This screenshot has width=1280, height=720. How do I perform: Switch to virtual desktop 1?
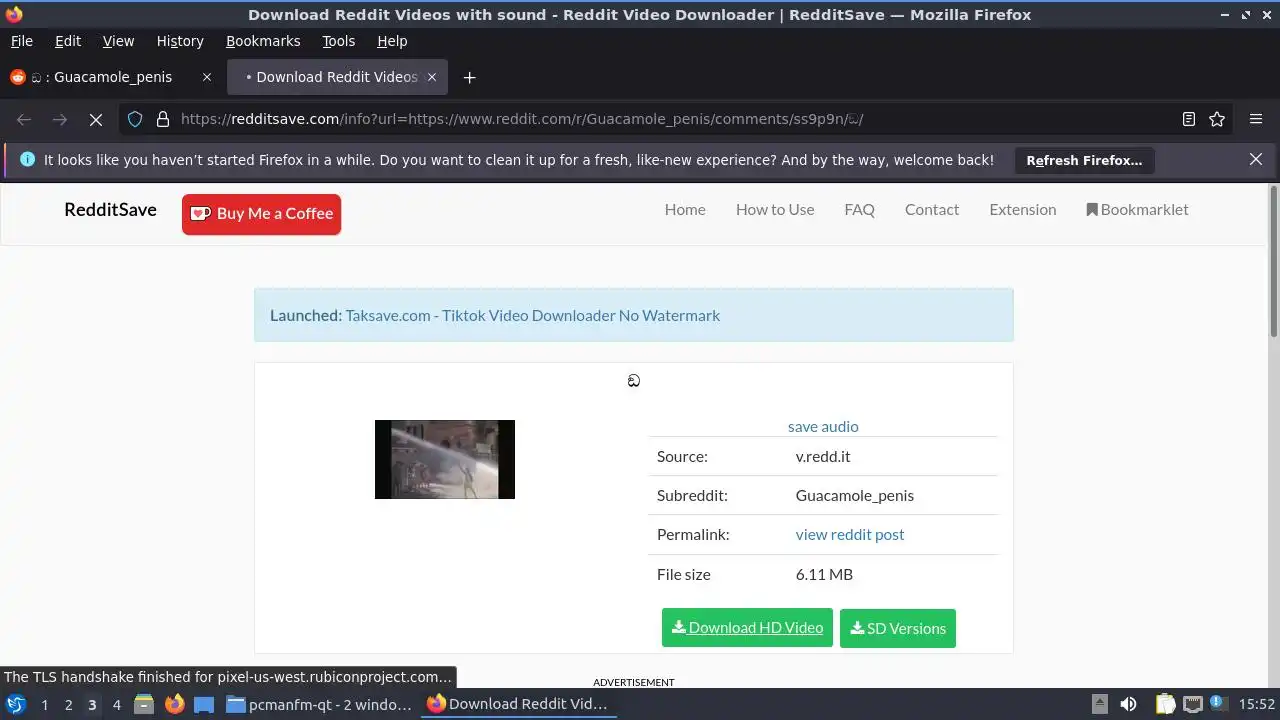coord(44,704)
